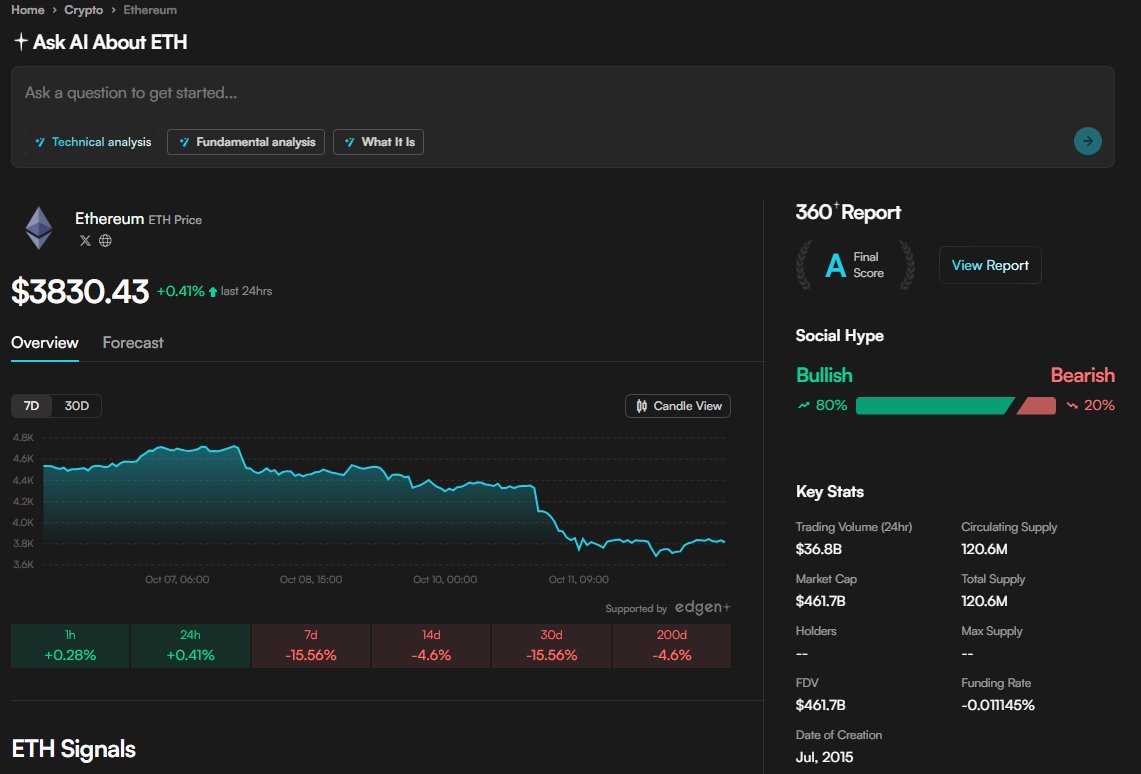
Task: Click the Ethereum logo icon
Action: 38,227
